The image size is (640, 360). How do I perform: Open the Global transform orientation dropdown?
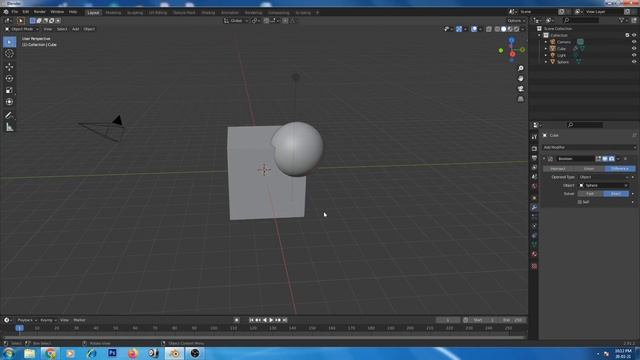pos(236,20)
